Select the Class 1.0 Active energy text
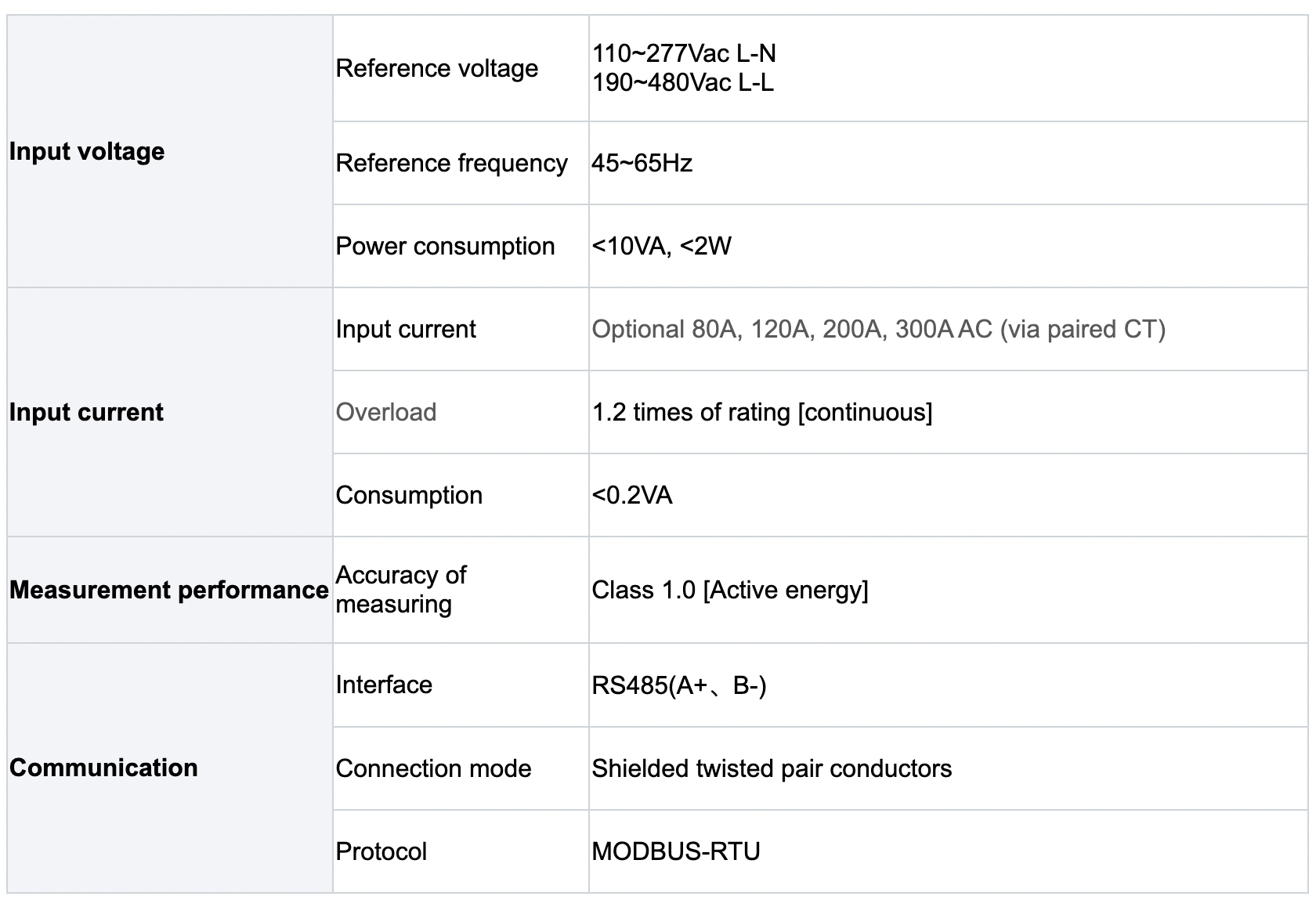The height and width of the screenshot is (907, 1316). tap(729, 590)
